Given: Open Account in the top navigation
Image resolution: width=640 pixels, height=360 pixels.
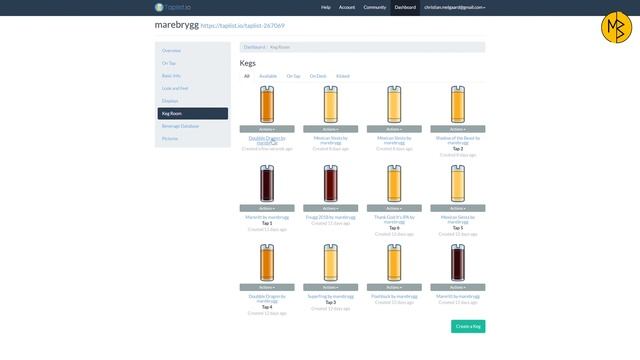Looking at the screenshot, I should click(347, 7).
